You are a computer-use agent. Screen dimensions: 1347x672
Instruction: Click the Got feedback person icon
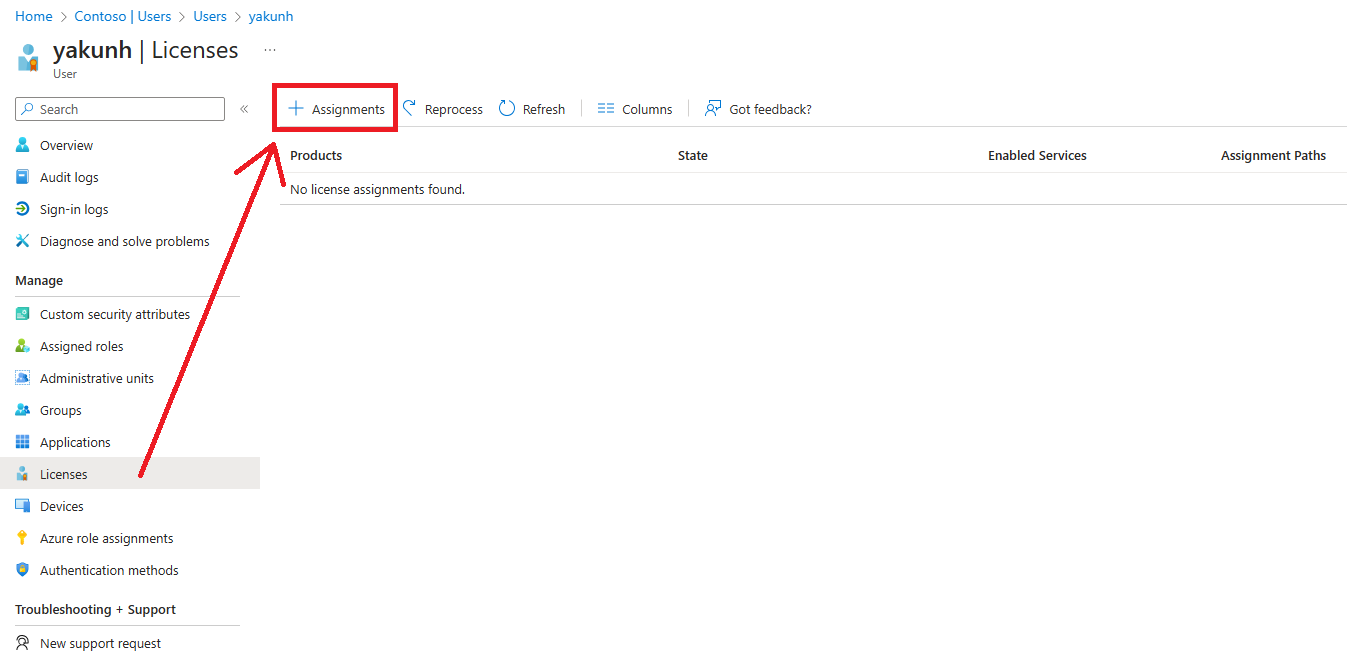713,108
